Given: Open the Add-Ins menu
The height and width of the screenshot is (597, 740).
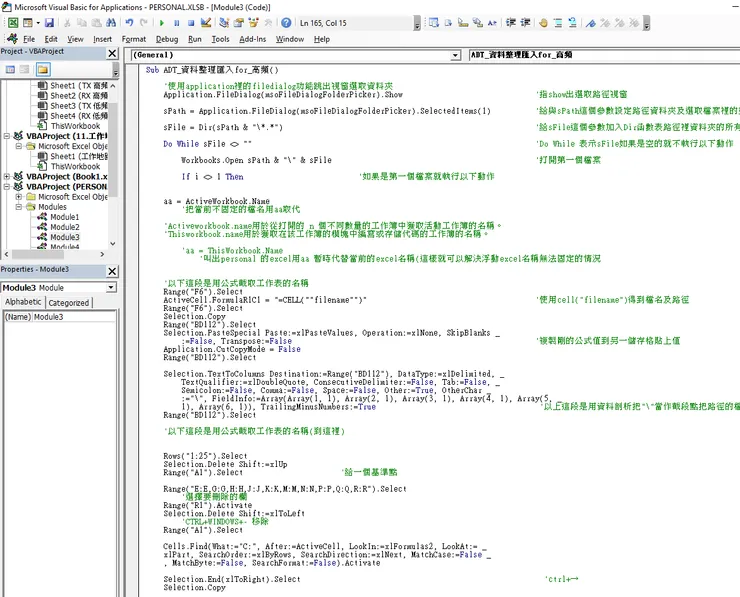Looking at the screenshot, I should 253,39.
